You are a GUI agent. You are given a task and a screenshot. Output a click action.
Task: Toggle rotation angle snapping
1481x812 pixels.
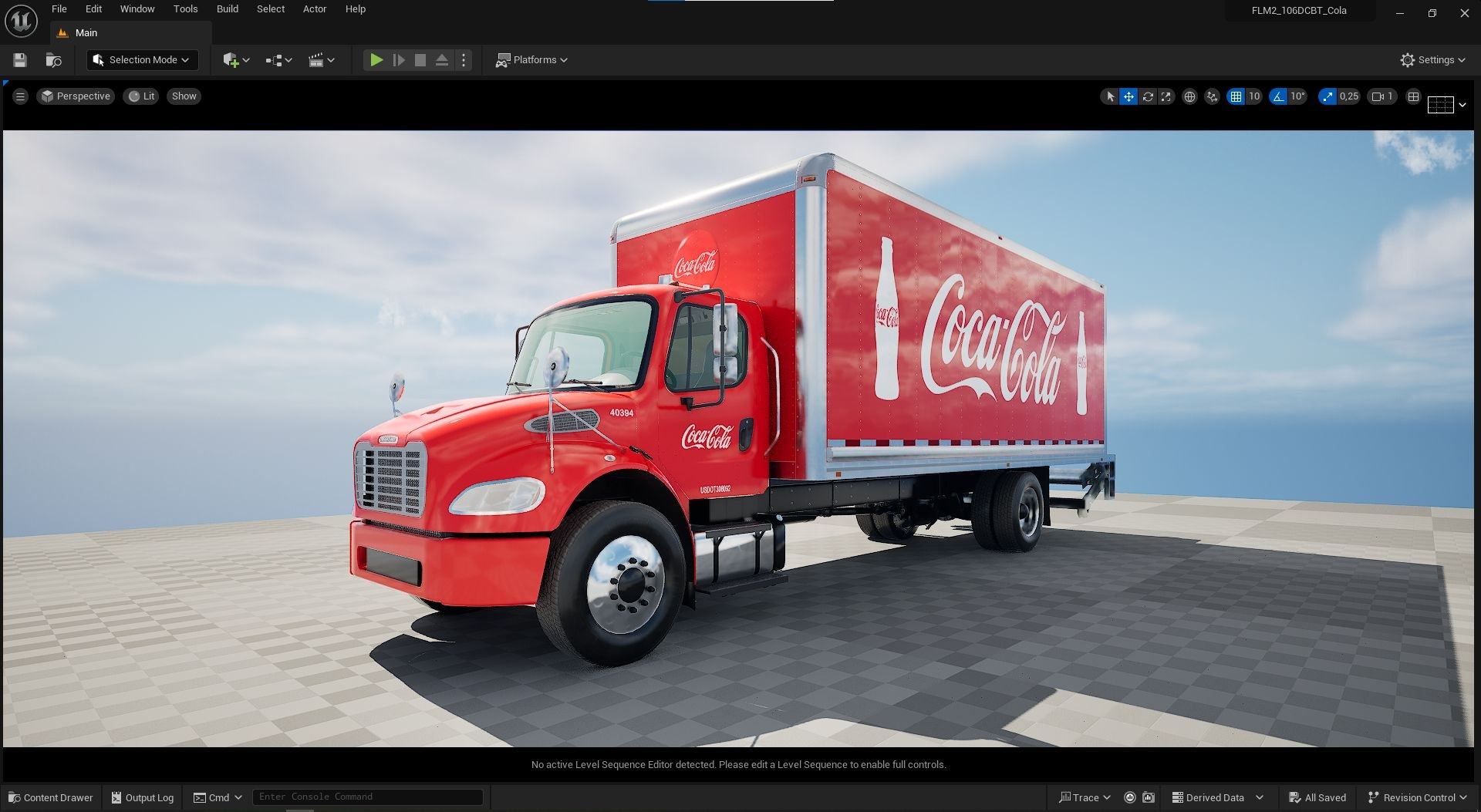1278,96
